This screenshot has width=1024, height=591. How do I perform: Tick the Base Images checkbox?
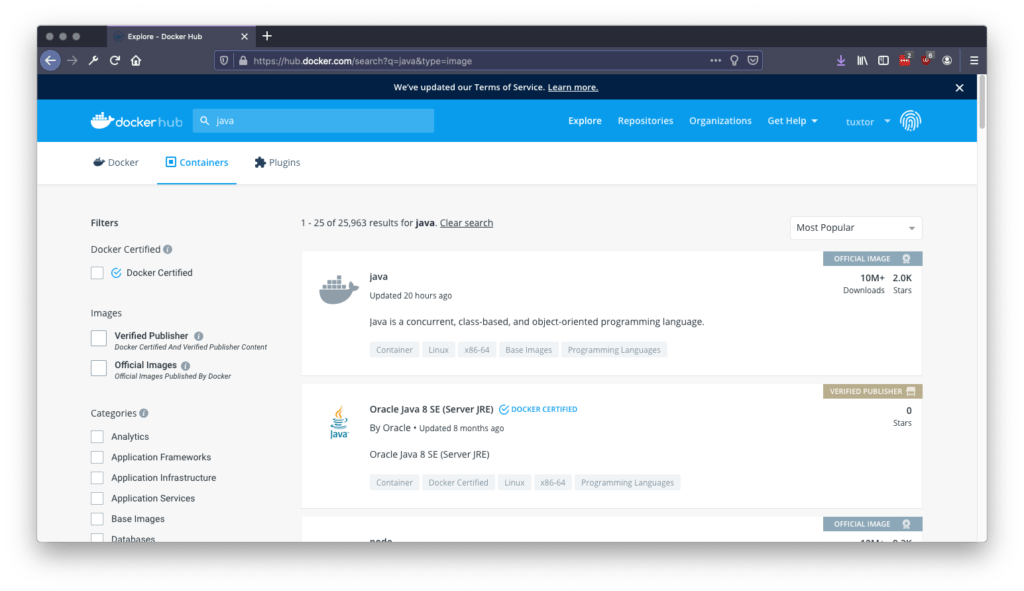coord(97,519)
